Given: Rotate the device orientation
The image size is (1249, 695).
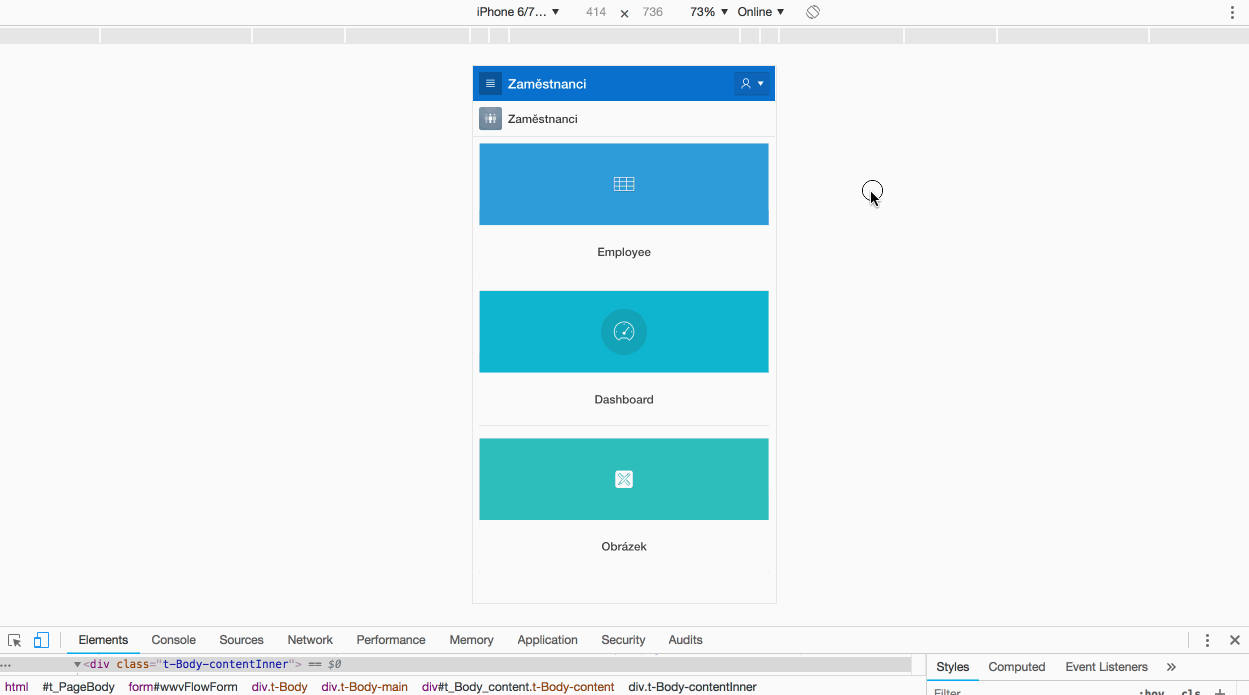Looking at the screenshot, I should click(x=813, y=12).
